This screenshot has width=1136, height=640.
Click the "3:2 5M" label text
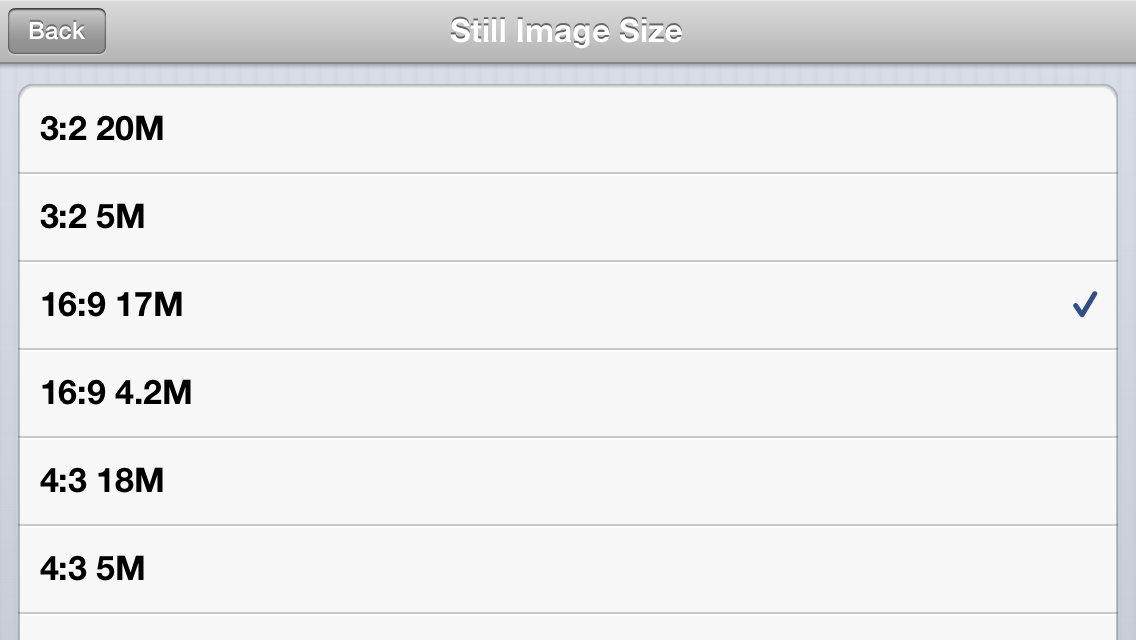pyautogui.click(x=93, y=218)
